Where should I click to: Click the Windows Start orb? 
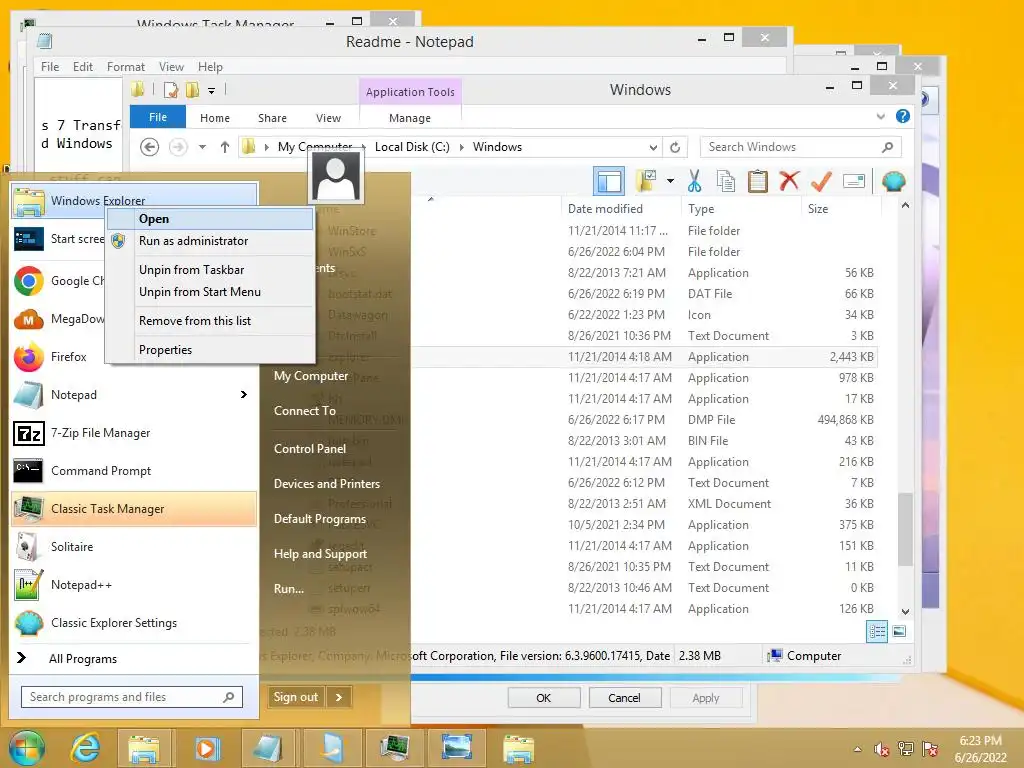coord(26,748)
